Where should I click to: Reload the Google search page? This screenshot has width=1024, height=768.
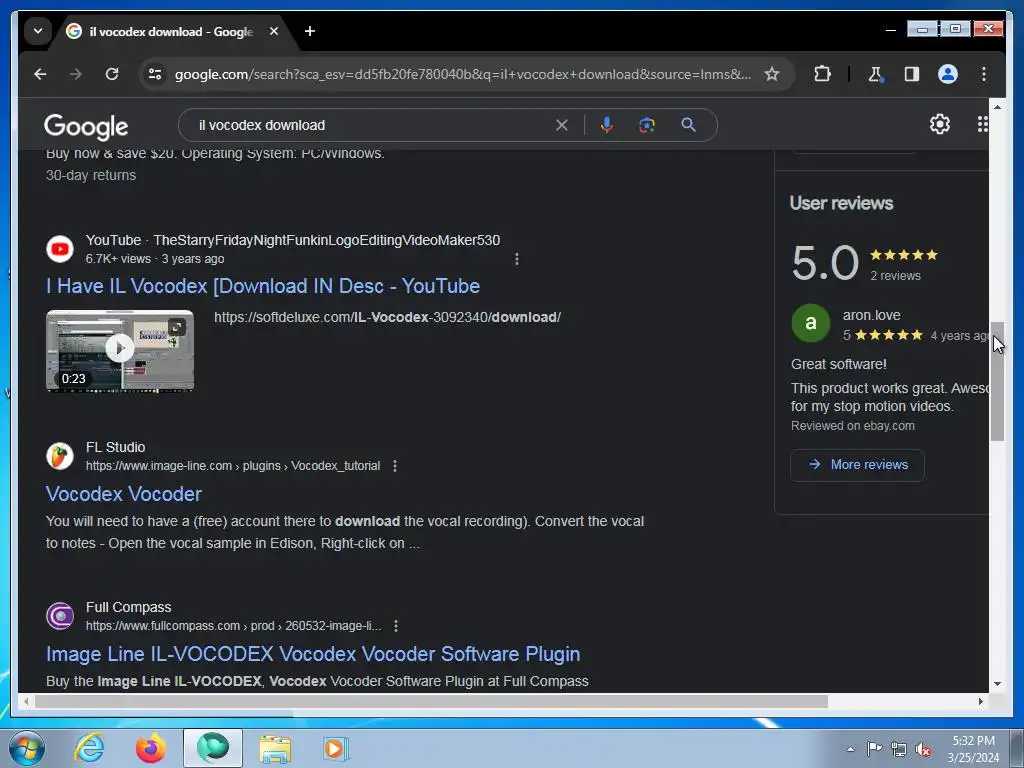(112, 74)
